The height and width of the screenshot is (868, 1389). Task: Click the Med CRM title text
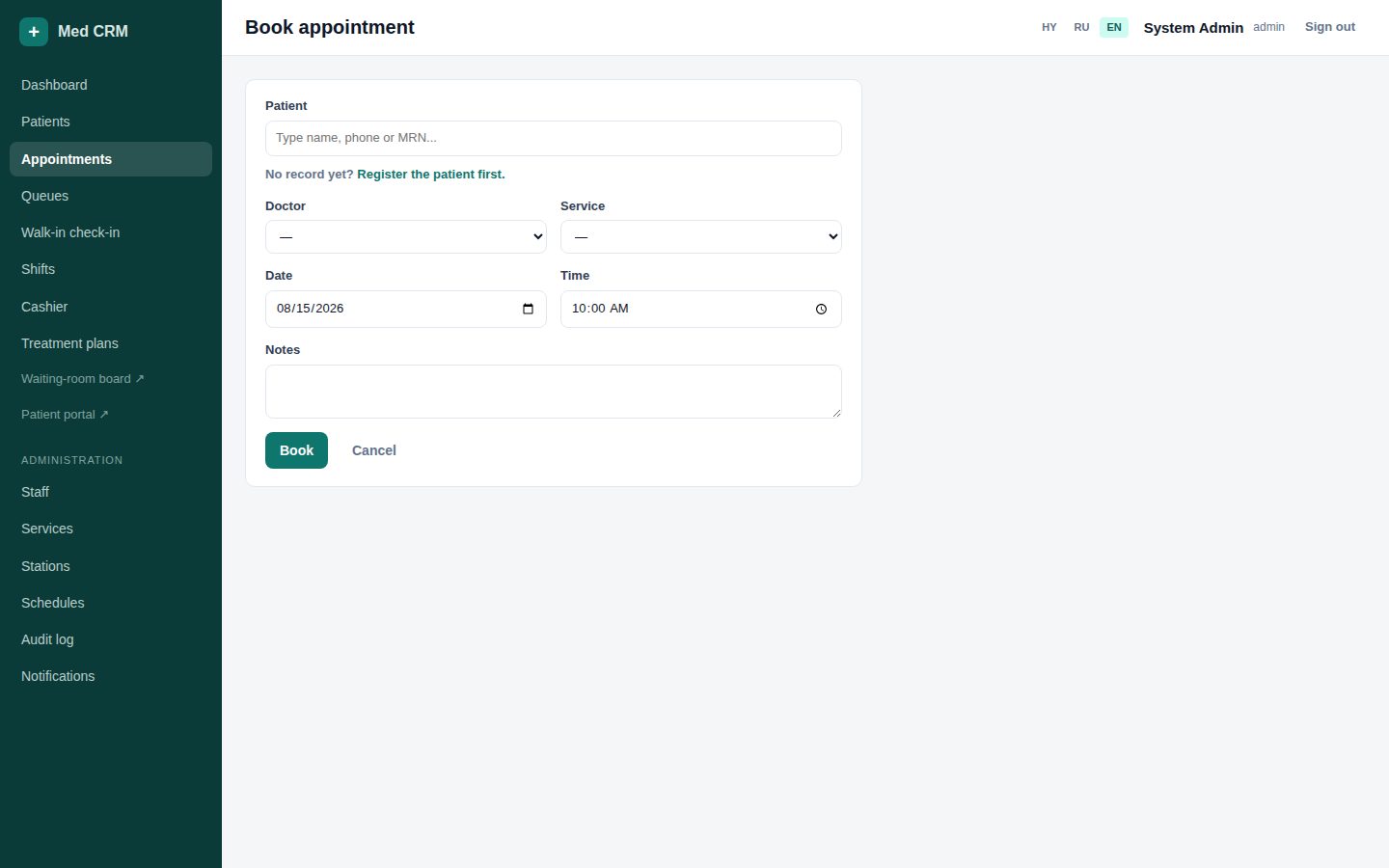pyautogui.click(x=93, y=32)
